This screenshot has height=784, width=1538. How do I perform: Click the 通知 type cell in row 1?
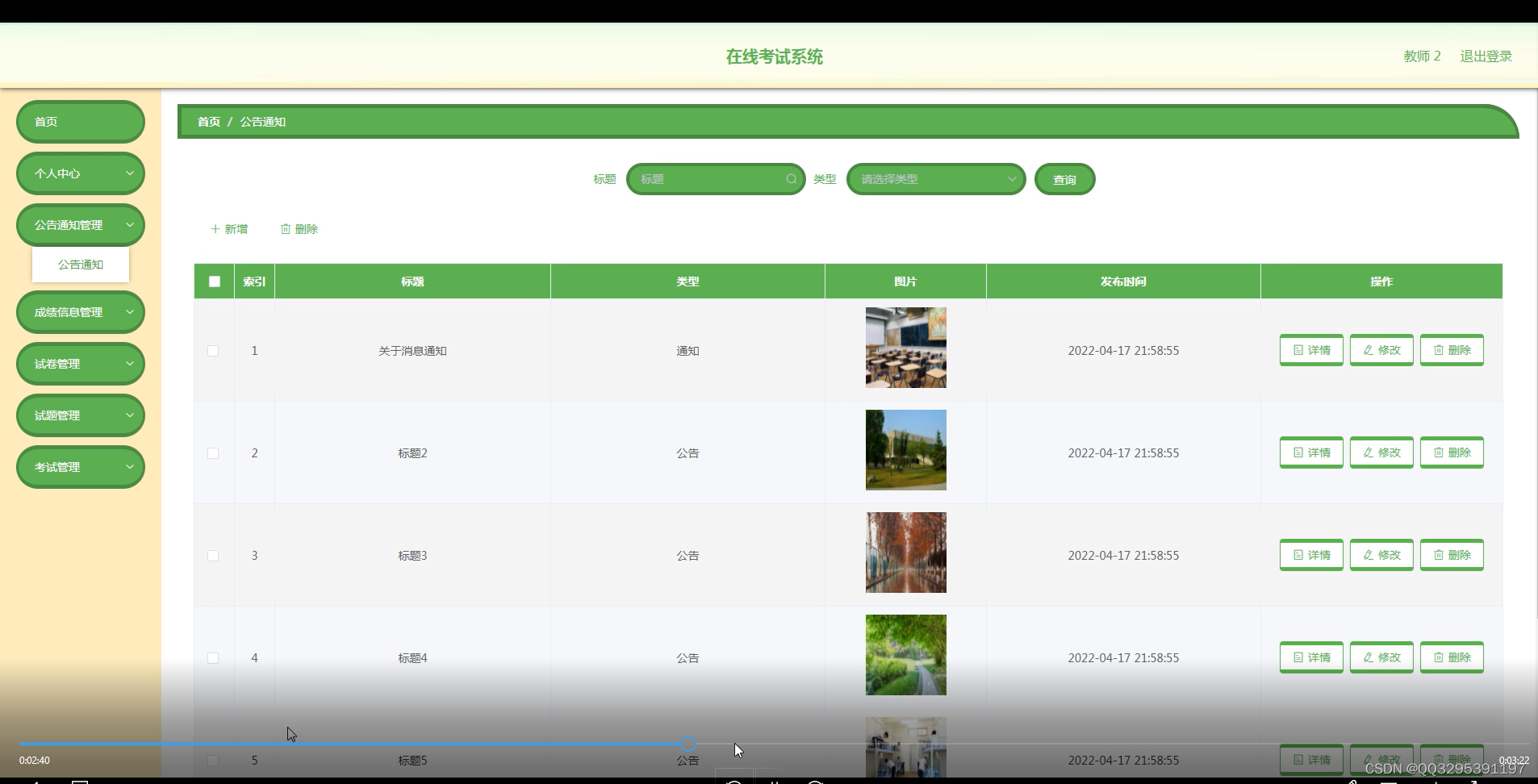tap(688, 351)
